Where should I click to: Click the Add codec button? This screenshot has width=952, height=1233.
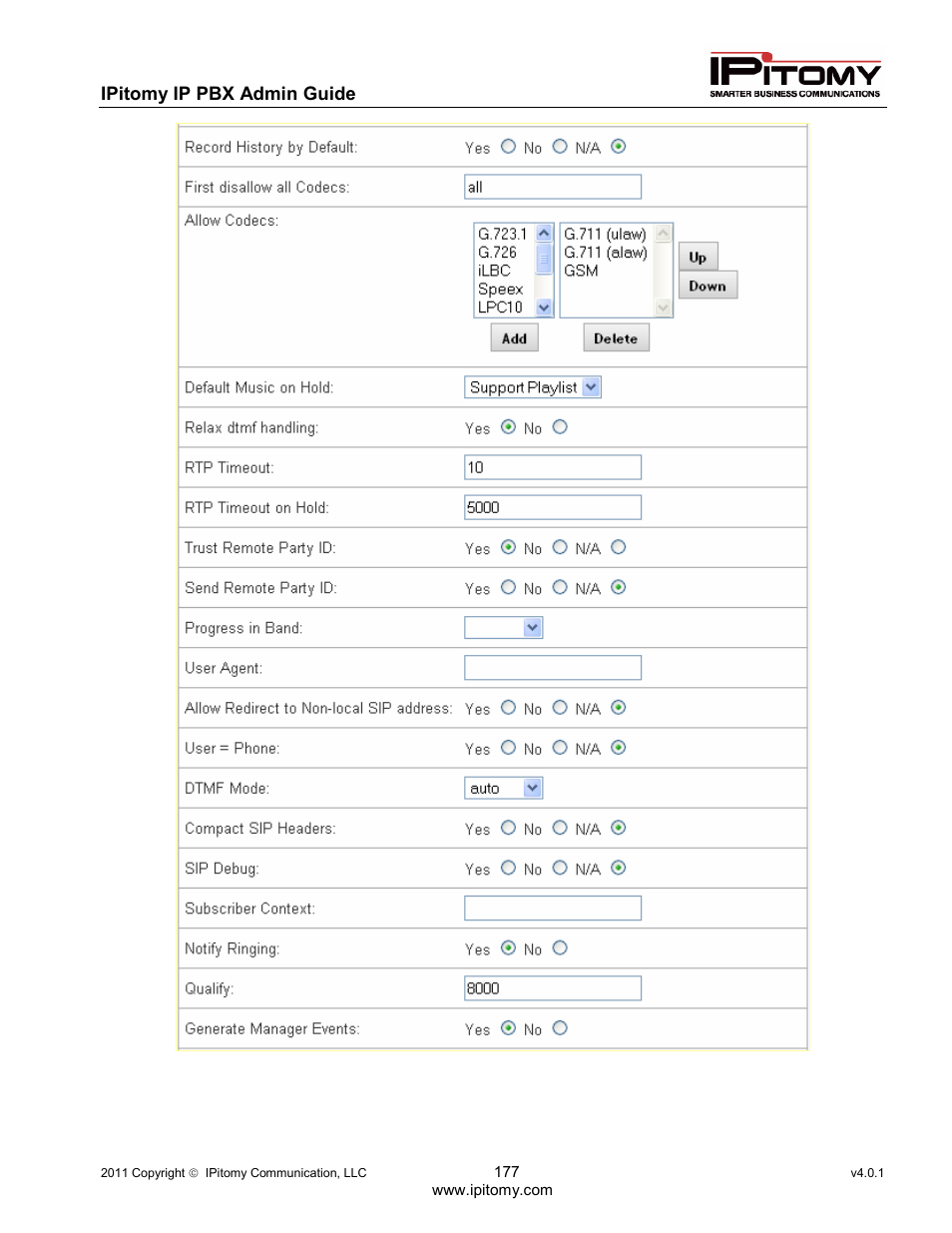[x=515, y=338]
